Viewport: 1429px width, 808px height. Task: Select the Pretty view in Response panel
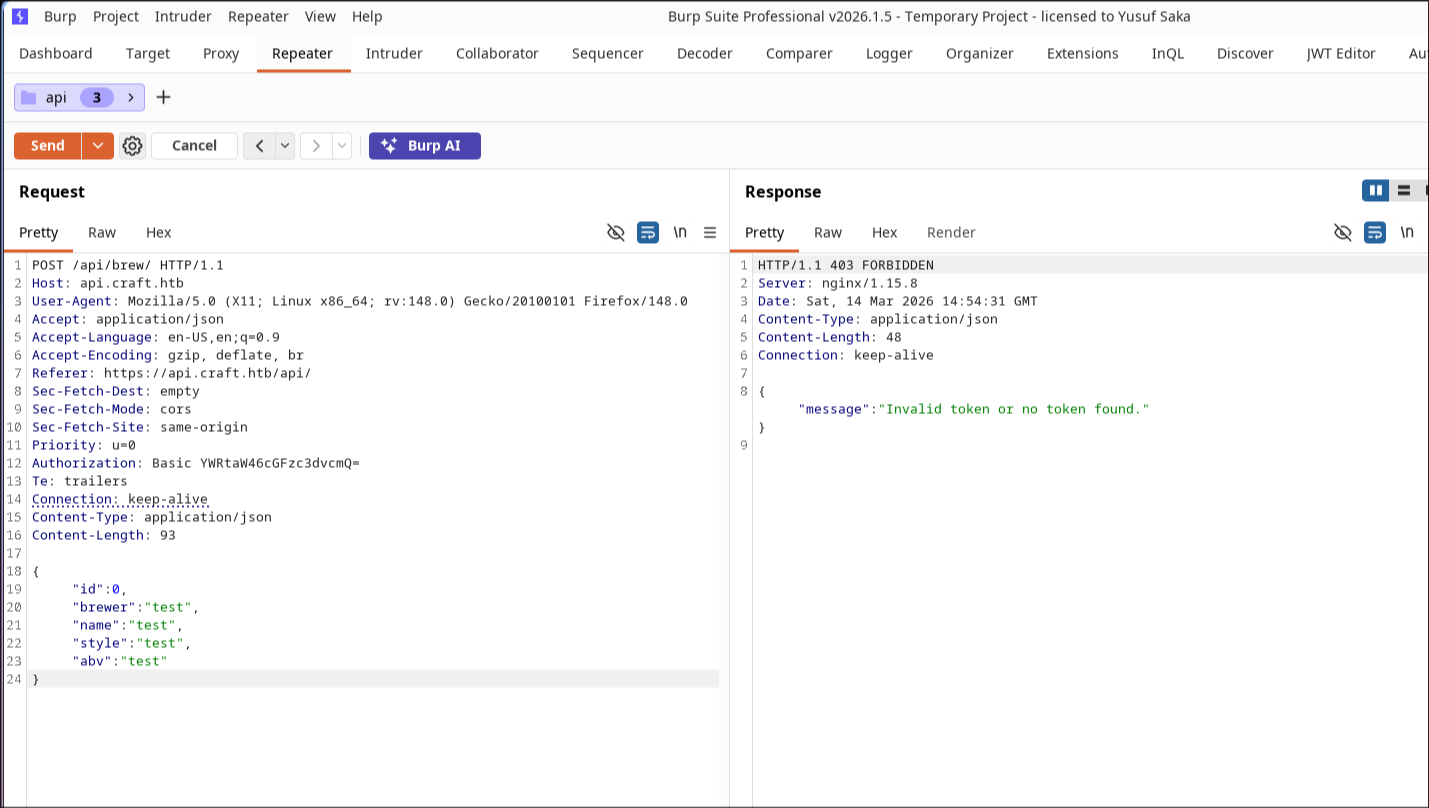coord(765,232)
